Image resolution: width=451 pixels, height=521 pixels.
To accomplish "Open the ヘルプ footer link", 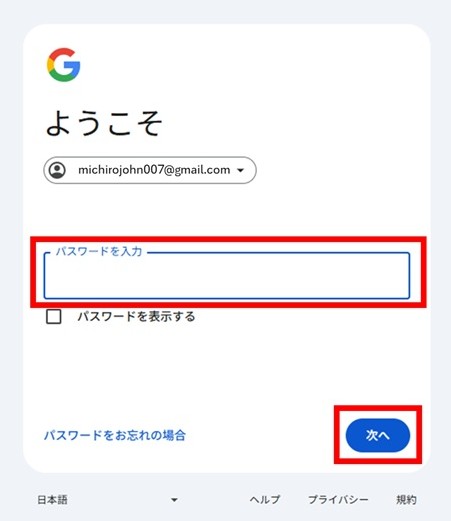I will pyautogui.click(x=265, y=500).
